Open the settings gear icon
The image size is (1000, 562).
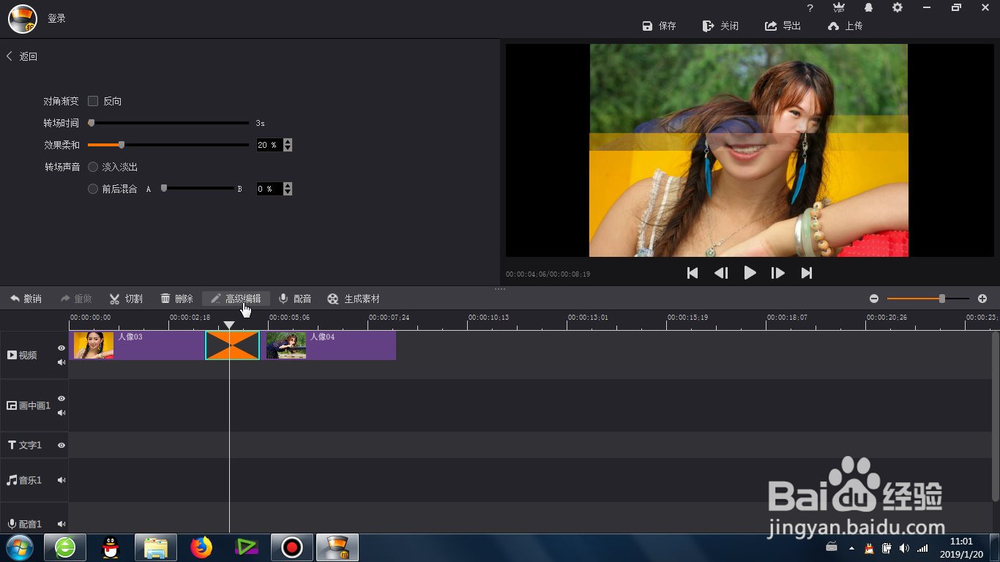tap(897, 8)
